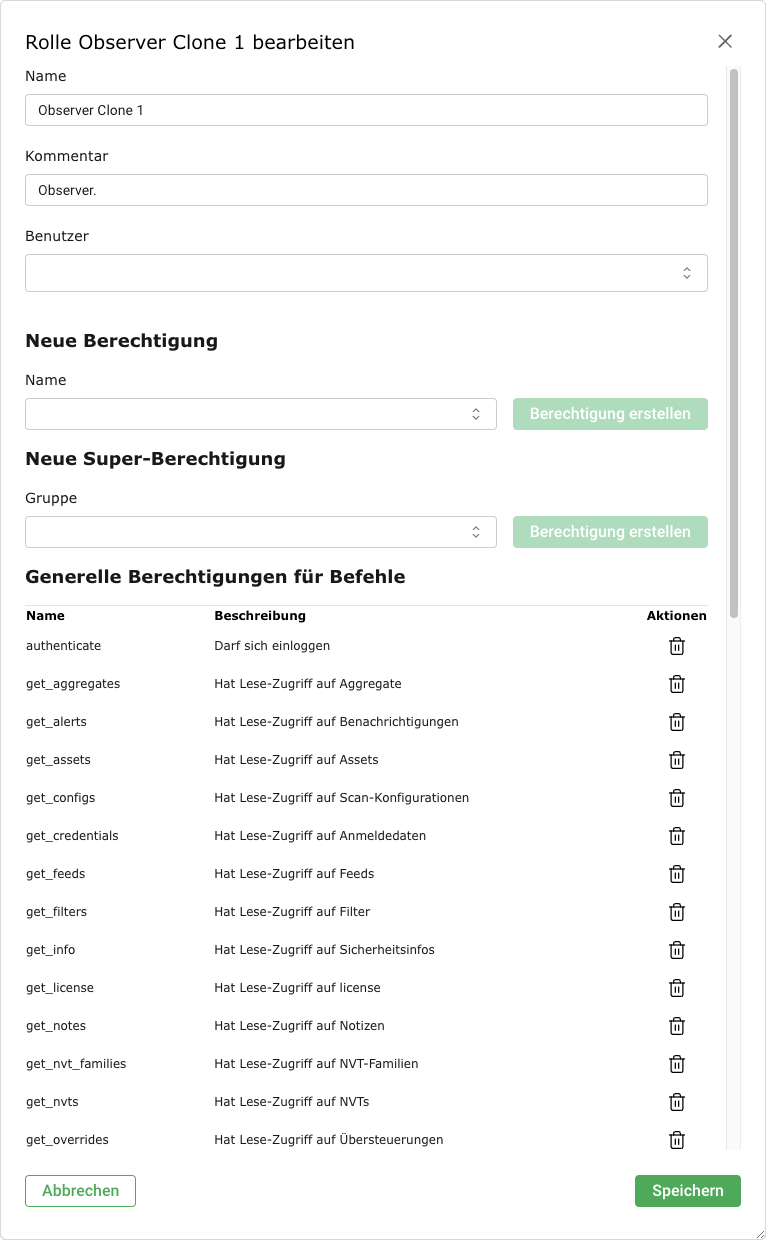This screenshot has width=766, height=1240.
Task: Click Berechtigung erstellen beside Gruppe dropdown
Action: pyautogui.click(x=610, y=532)
